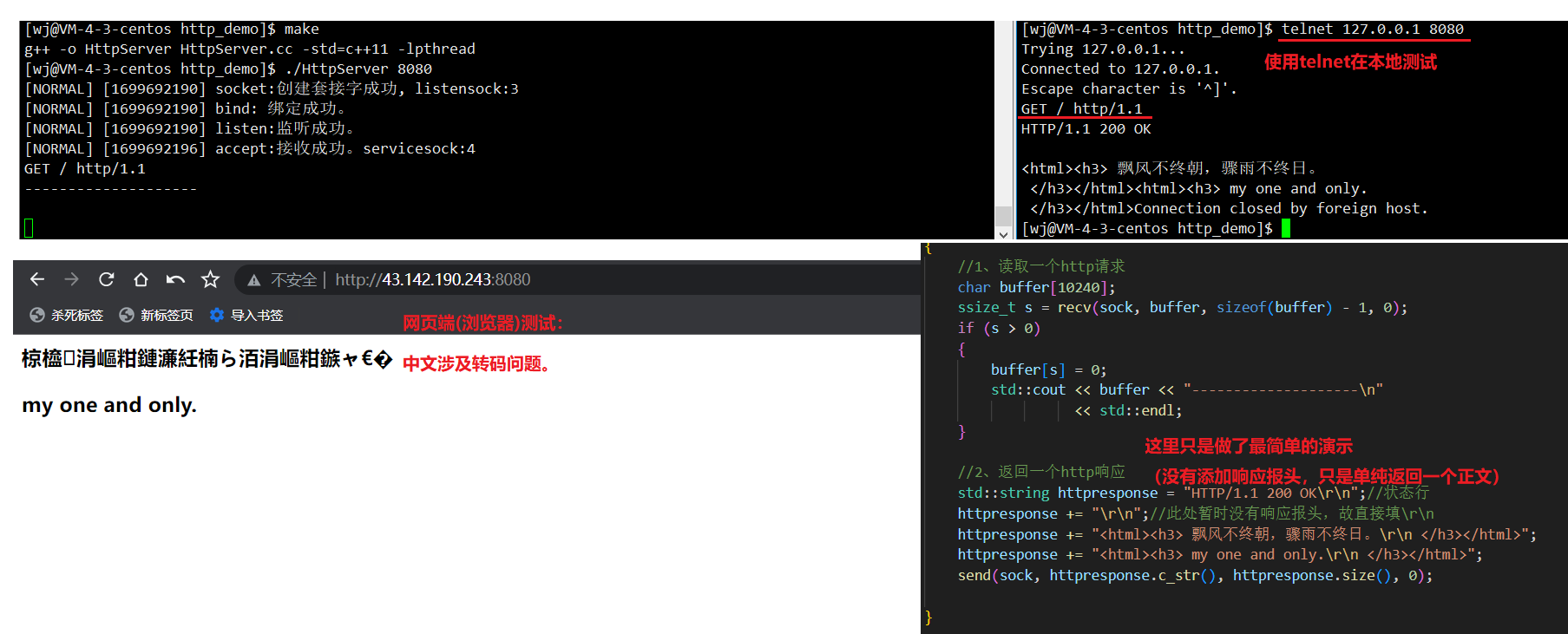Screen dimensions: 1568x634
Task: Click the globe icon beside 杀死标签
Action: (x=37, y=315)
